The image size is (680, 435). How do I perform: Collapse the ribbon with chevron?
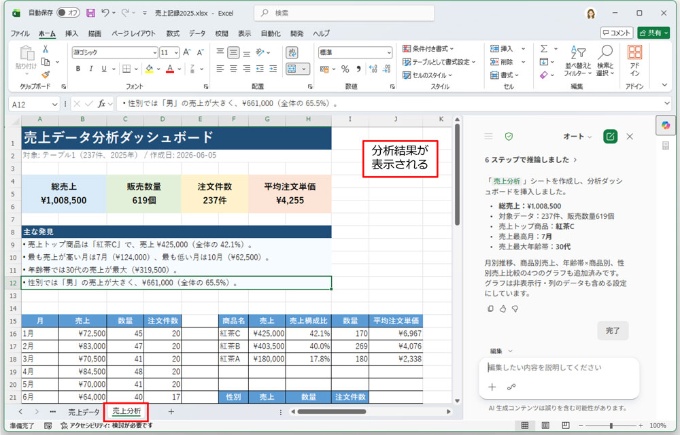(664, 85)
